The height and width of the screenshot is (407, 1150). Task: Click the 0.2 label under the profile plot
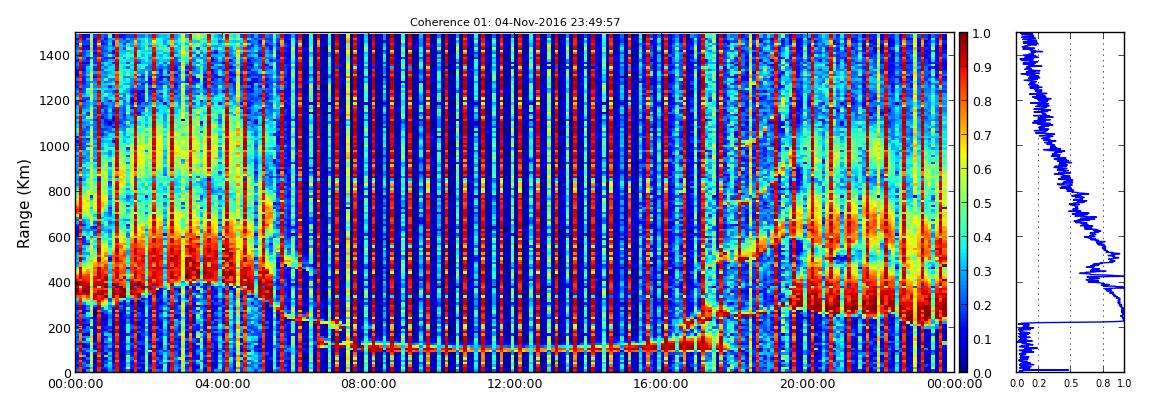click(x=1039, y=384)
